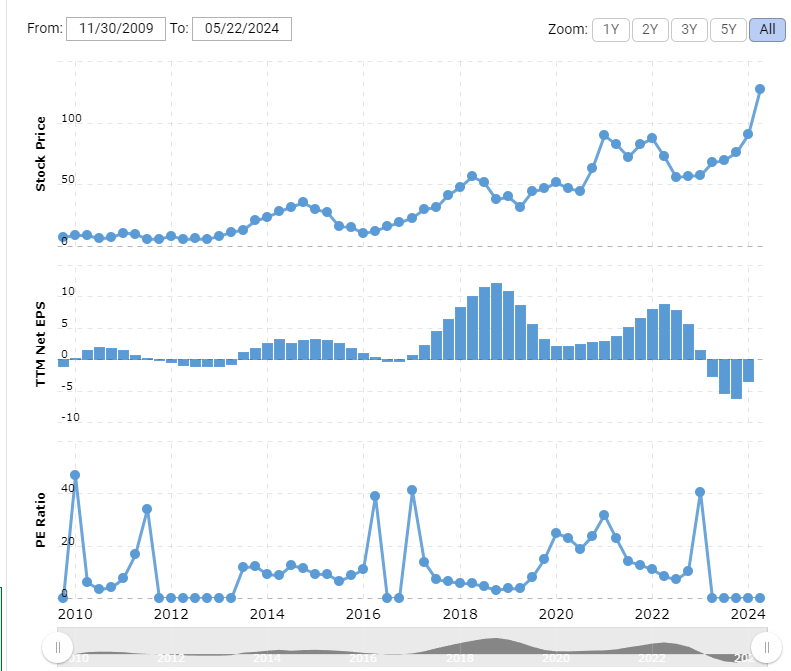Image resolution: width=791 pixels, height=671 pixels.
Task: Click the From date input field
Action: coord(116,29)
